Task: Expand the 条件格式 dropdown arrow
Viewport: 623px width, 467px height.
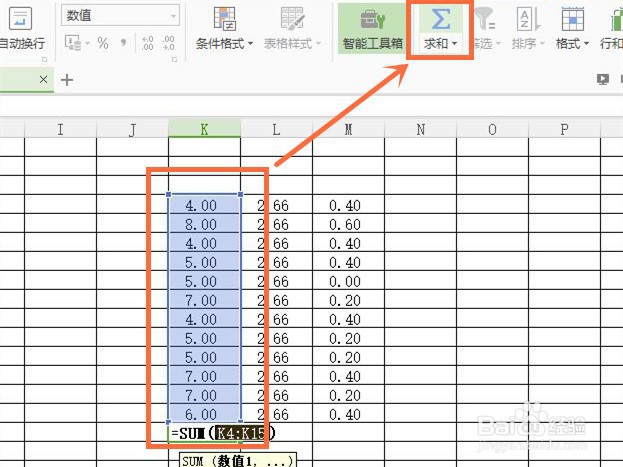Action: [250, 43]
